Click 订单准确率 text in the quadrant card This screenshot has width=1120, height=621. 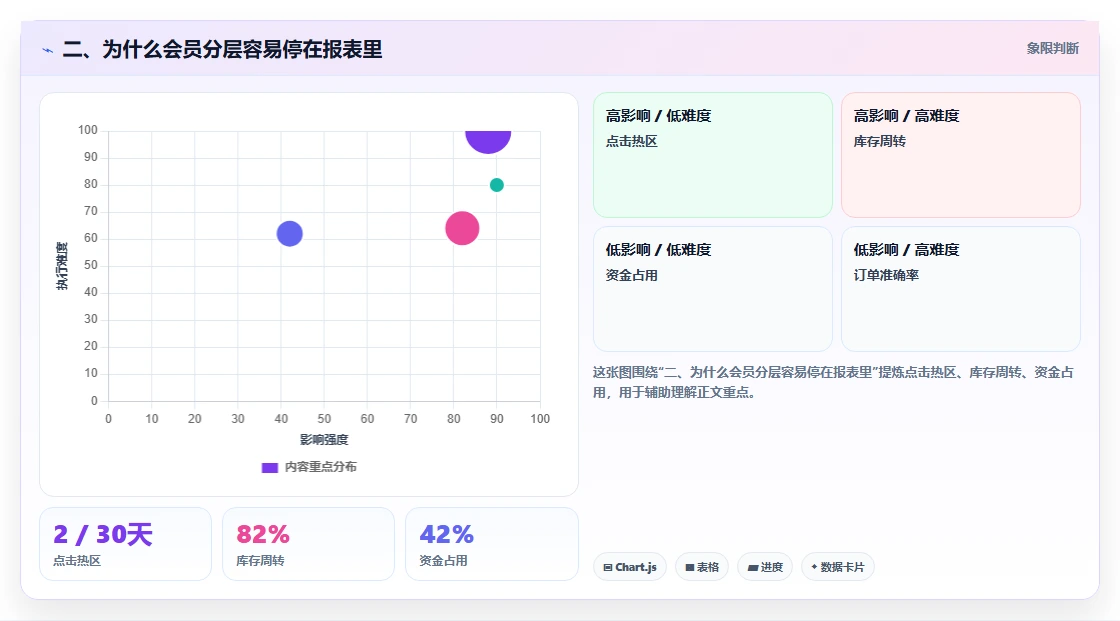886,275
